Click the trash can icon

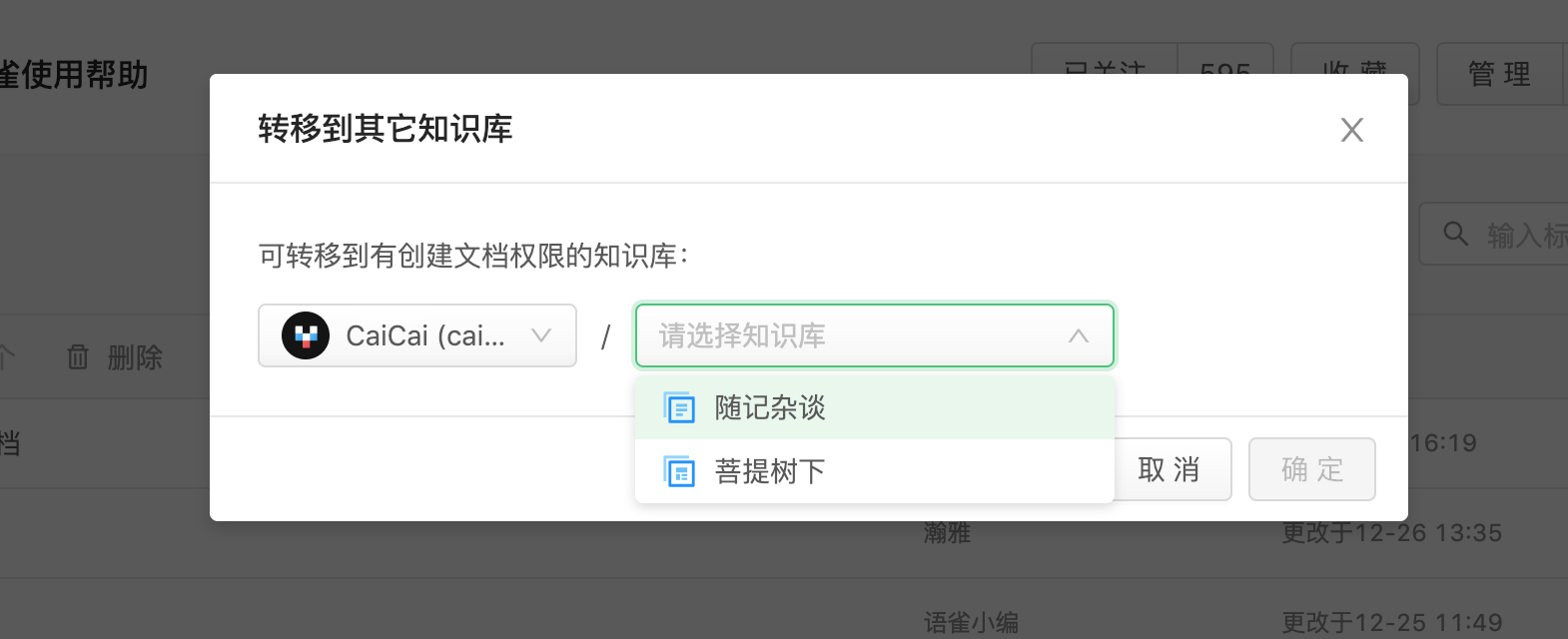tap(78, 356)
